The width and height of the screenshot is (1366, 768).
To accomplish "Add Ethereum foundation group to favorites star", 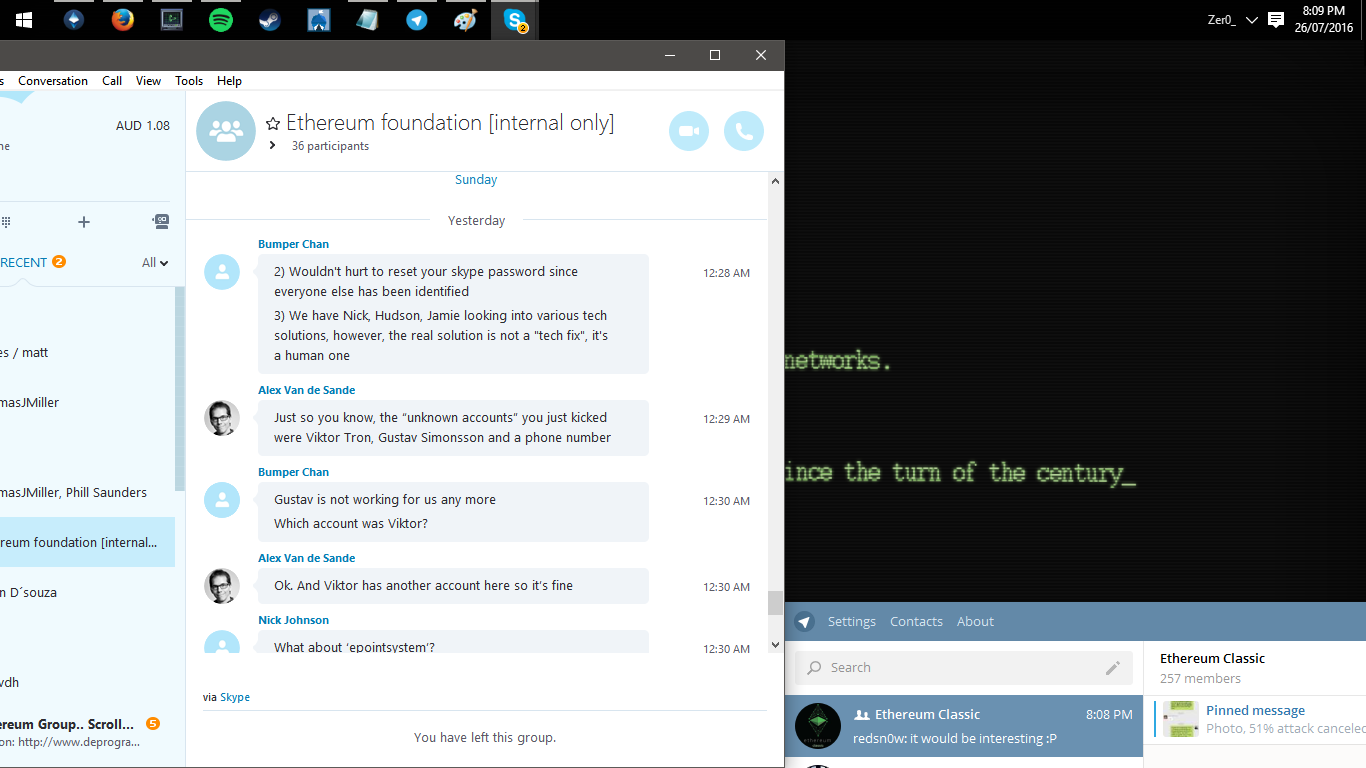I will 273,124.
